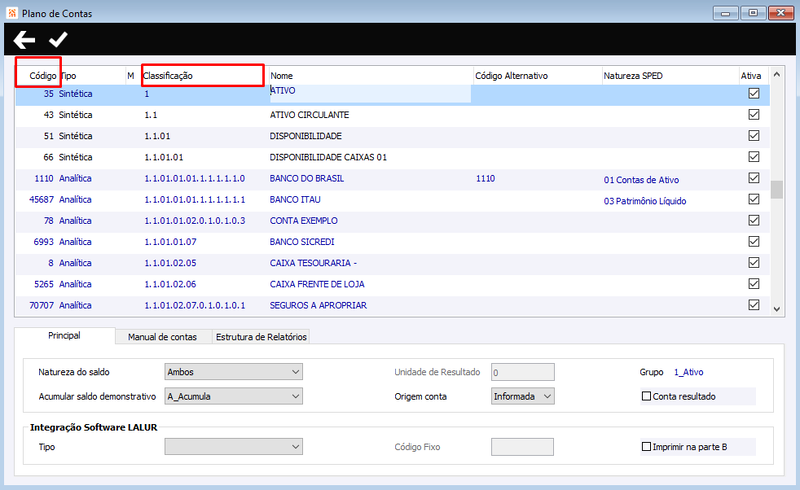The width and height of the screenshot is (800, 490).
Task: Click the Natureza SPED column header
Action: coord(633,76)
